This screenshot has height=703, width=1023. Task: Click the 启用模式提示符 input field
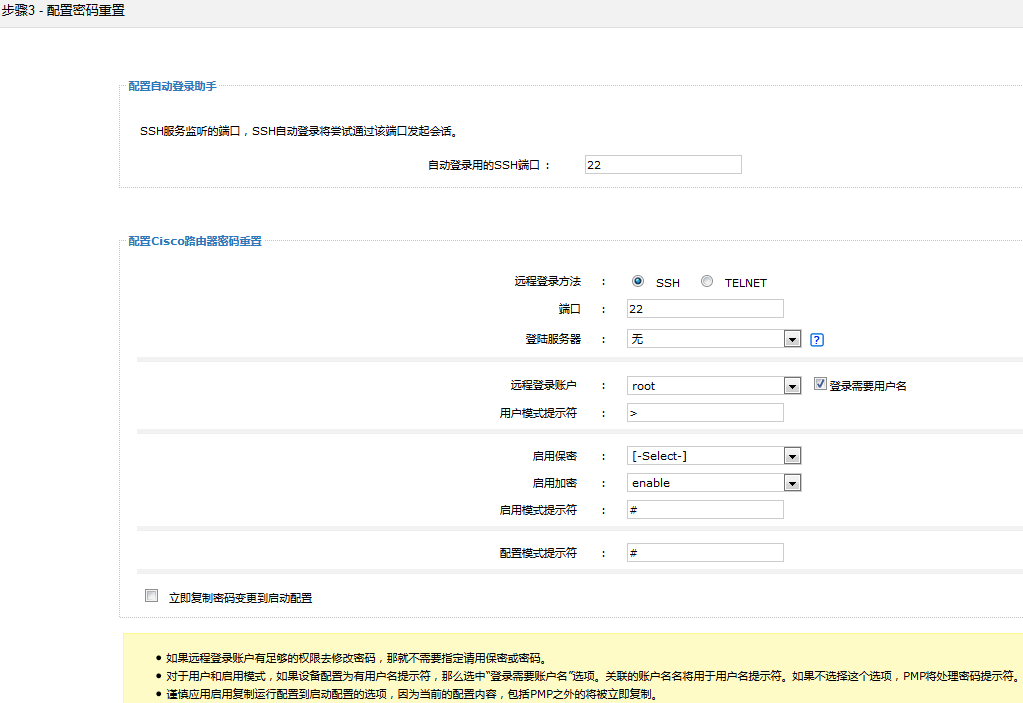(705, 510)
